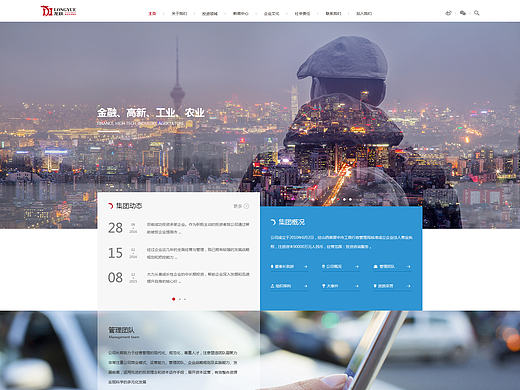
Task: Select the red first news pagination dot
Action: click(x=173, y=299)
